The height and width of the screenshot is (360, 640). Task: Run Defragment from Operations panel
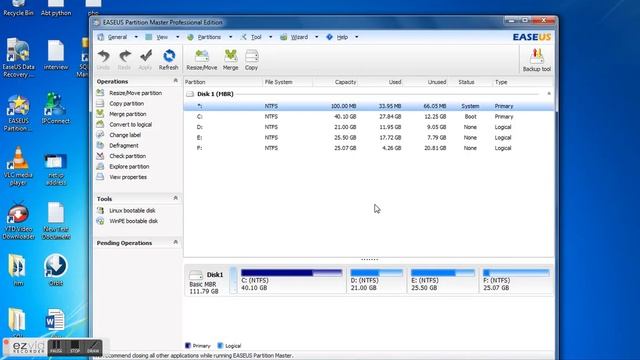(x=124, y=146)
